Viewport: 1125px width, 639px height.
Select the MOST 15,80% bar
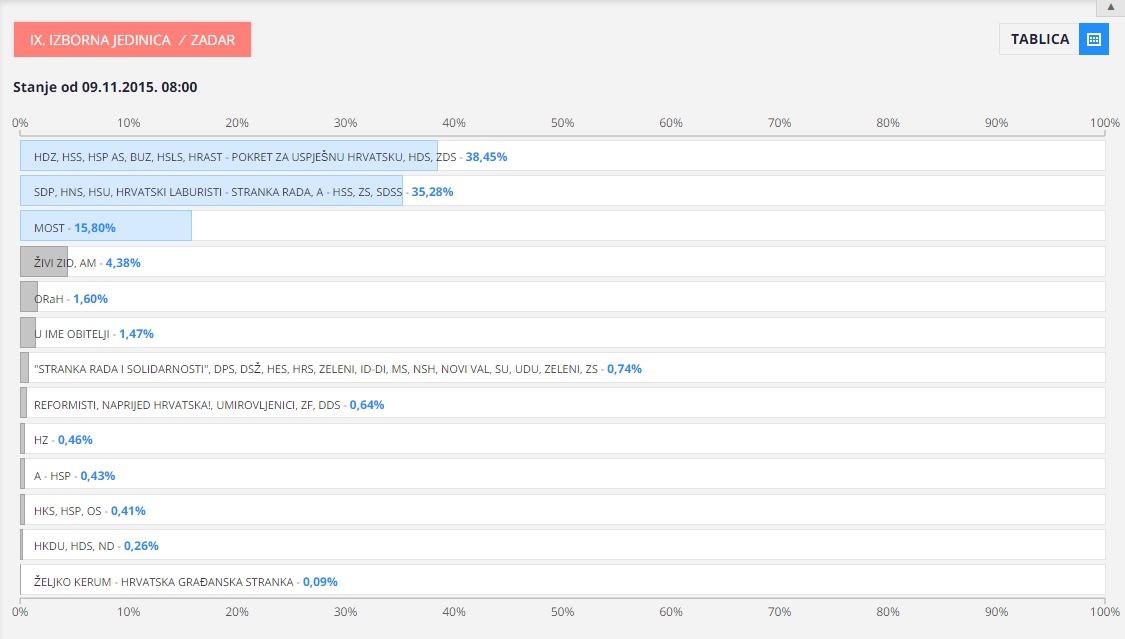(x=106, y=227)
